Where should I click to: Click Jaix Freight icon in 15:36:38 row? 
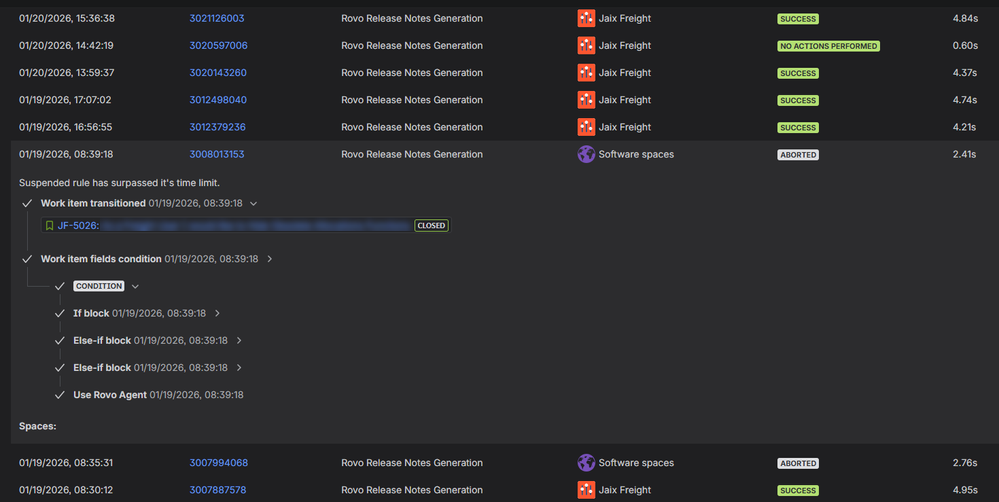pyautogui.click(x=586, y=18)
